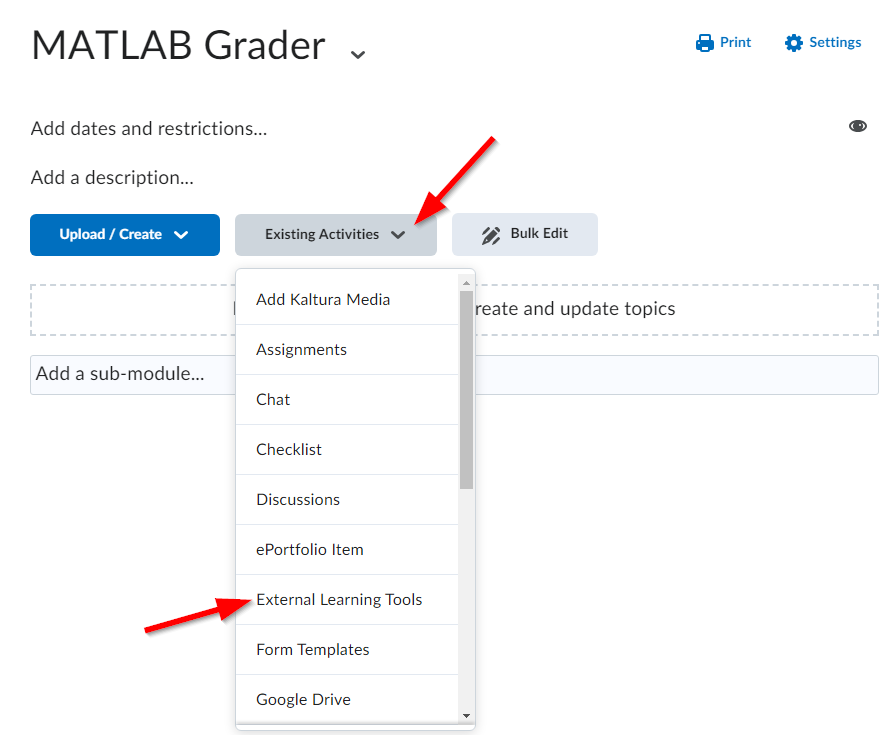Toggle the module visibility eye icon
Viewport: 896px width, 735px height.
[857, 126]
